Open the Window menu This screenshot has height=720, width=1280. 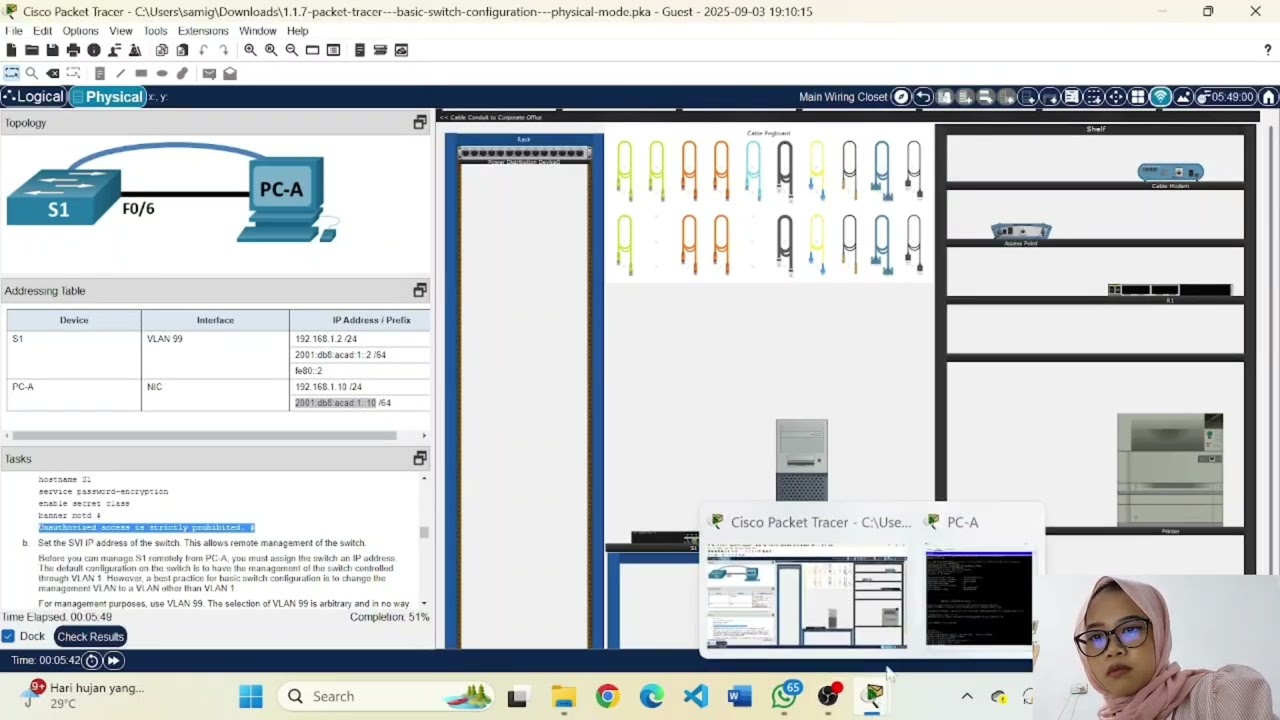click(258, 31)
